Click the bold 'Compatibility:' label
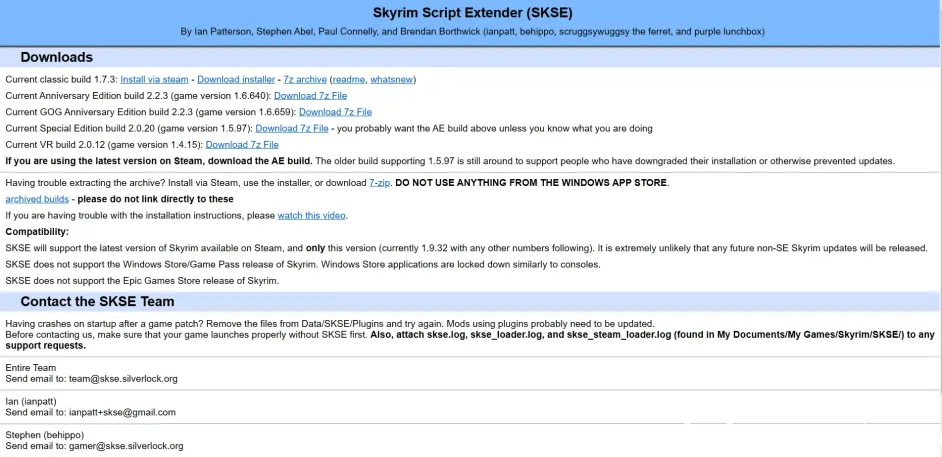 tap(37, 232)
